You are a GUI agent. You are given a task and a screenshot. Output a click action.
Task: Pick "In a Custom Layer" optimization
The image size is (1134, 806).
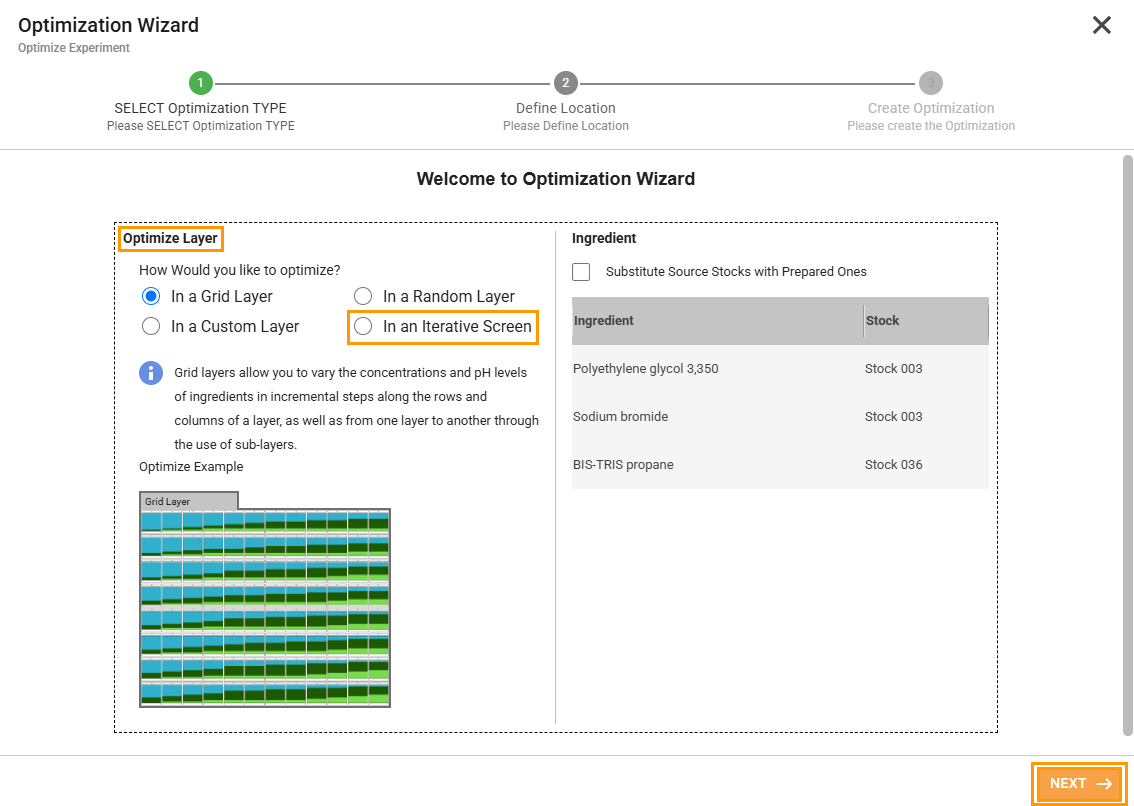coord(151,326)
